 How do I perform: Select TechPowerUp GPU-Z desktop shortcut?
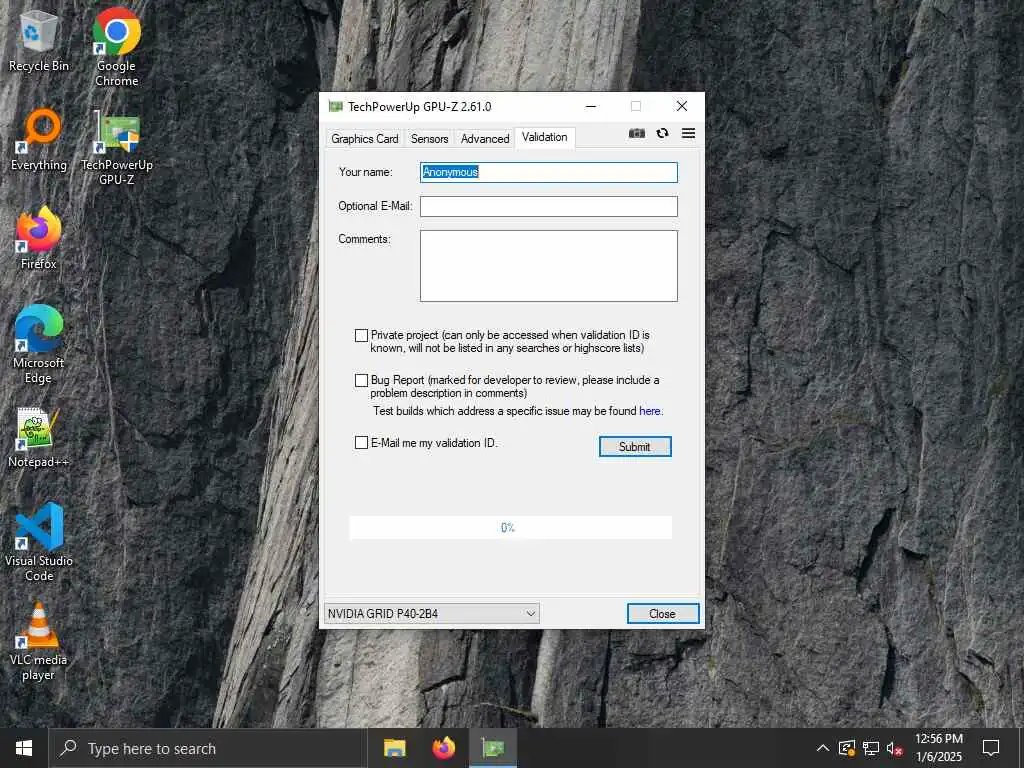116,148
